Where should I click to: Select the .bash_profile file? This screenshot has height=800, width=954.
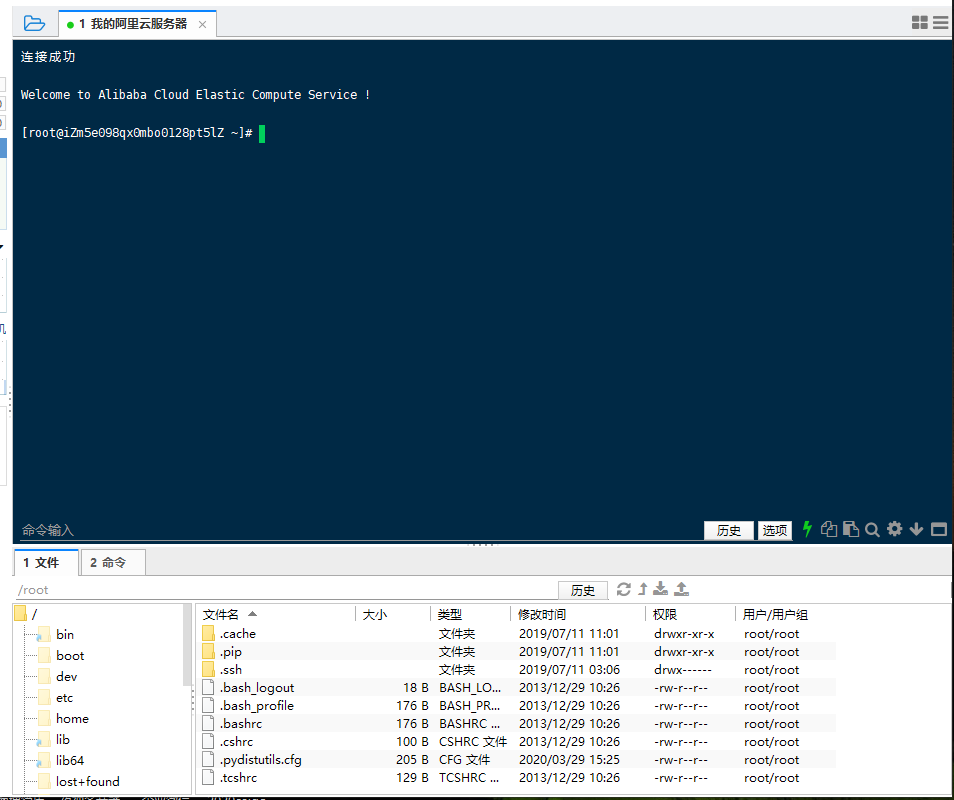tap(517, 706)
